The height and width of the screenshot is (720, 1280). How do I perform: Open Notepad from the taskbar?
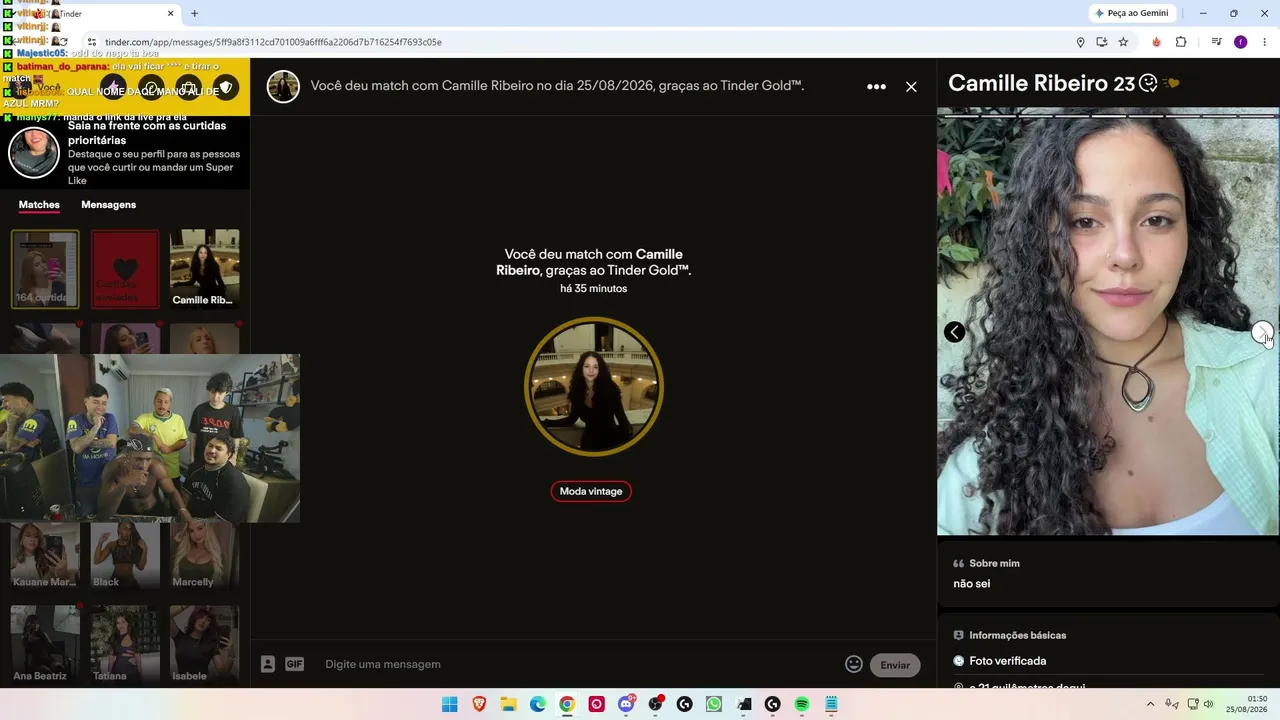pos(831,705)
